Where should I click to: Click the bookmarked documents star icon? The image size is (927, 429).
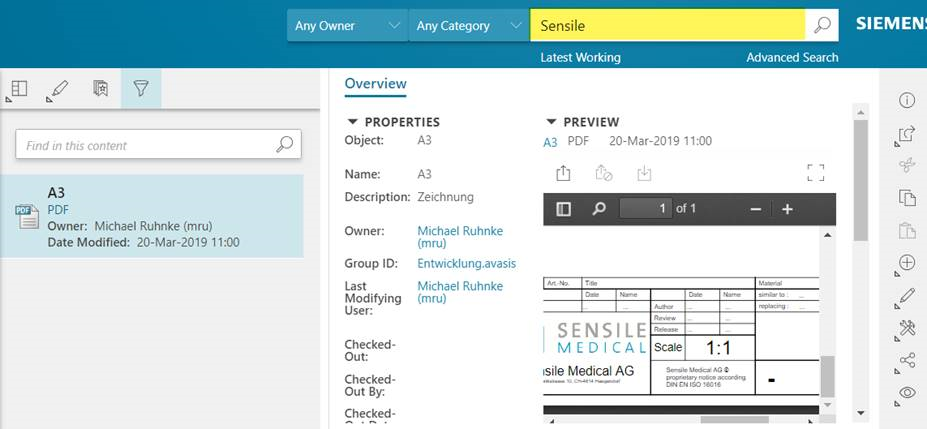pos(100,89)
